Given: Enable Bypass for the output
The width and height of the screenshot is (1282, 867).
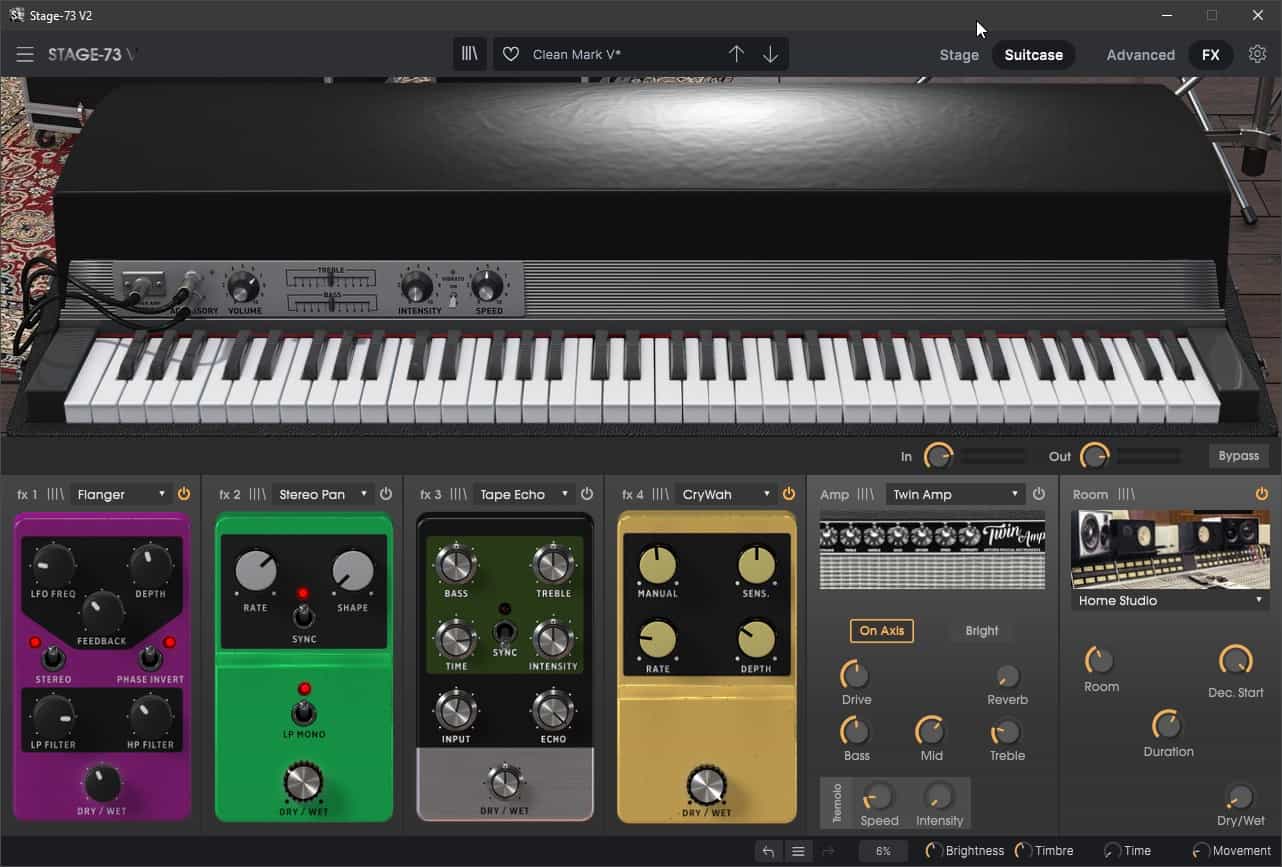Looking at the screenshot, I should 1238,455.
